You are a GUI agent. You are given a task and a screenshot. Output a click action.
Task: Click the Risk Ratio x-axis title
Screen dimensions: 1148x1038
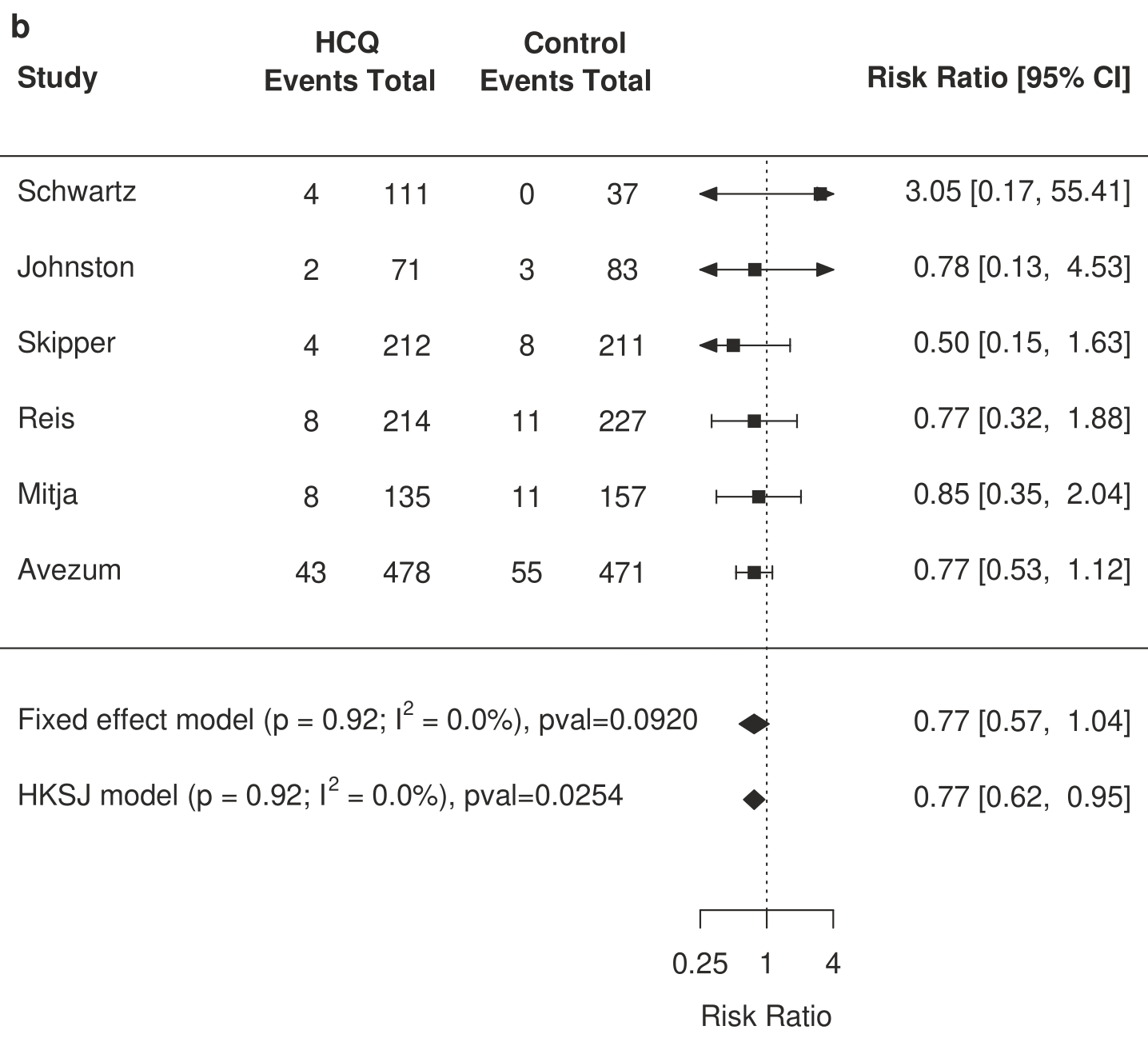coord(766,1016)
